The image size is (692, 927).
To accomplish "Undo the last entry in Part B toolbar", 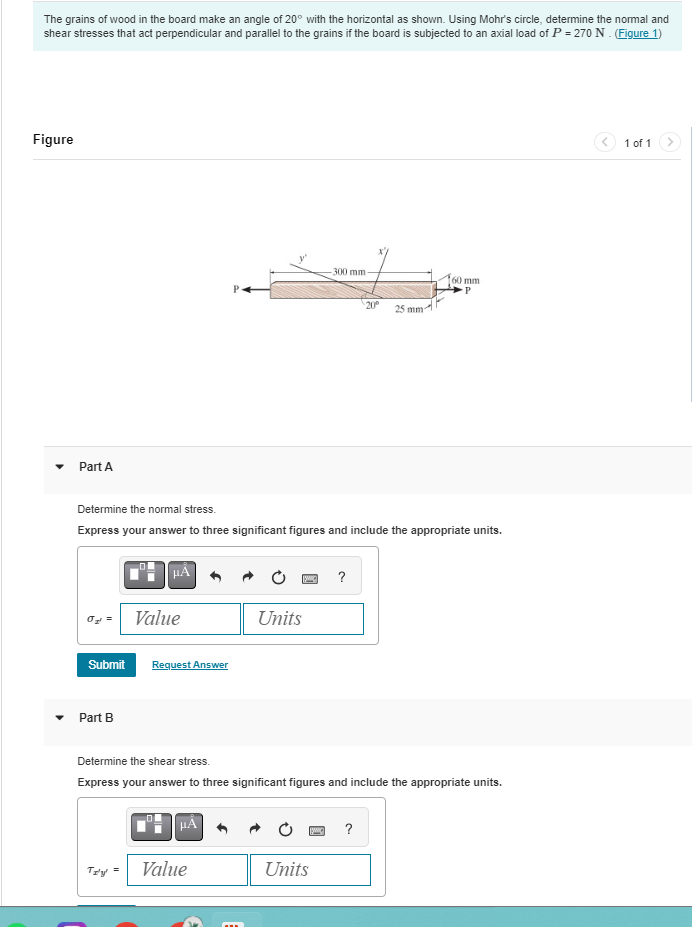I will point(220,827).
